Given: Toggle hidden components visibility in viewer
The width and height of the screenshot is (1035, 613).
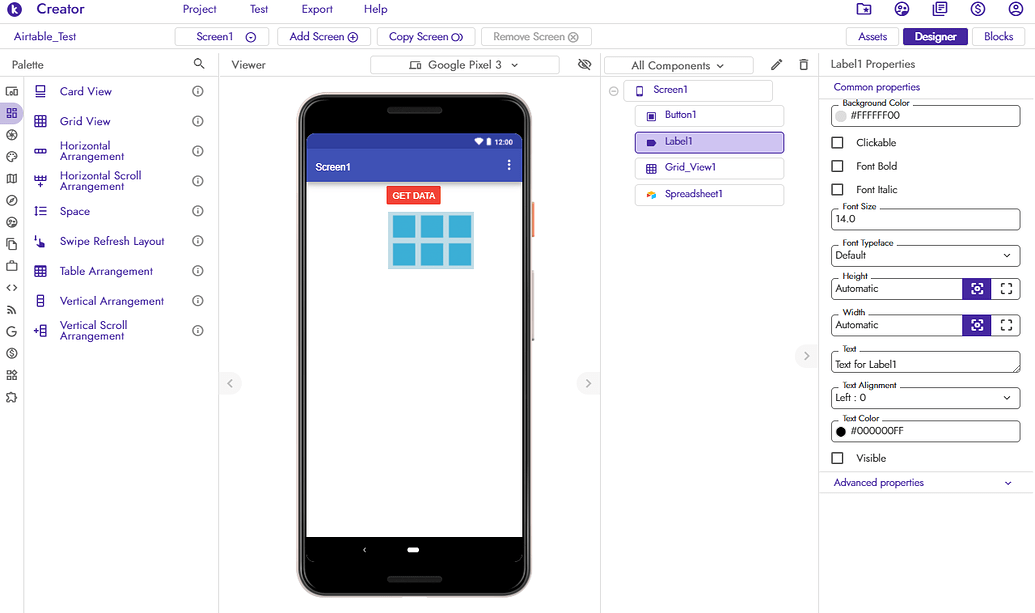Looking at the screenshot, I should [585, 65].
